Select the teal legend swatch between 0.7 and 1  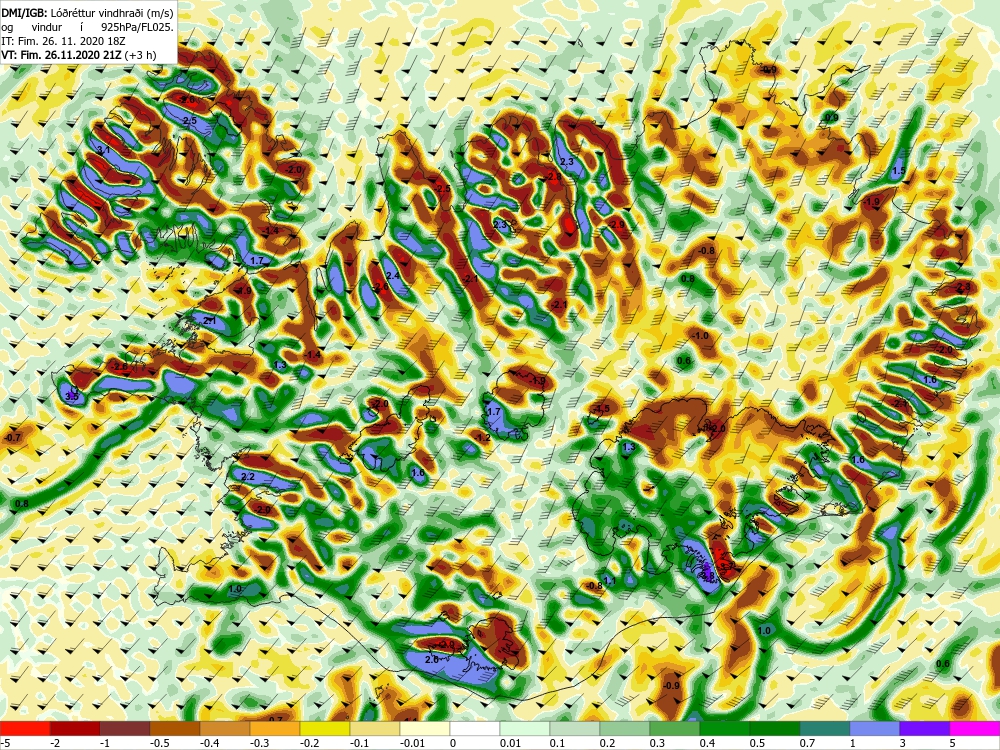point(825,728)
